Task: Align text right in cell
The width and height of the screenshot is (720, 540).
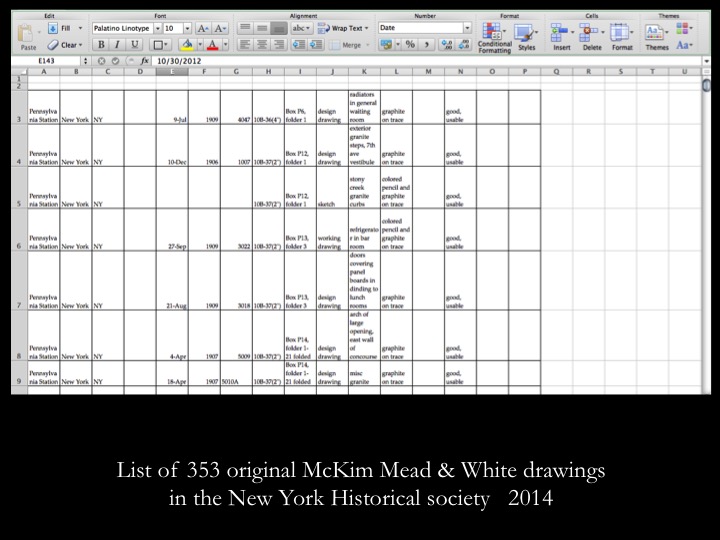Action: [278, 45]
